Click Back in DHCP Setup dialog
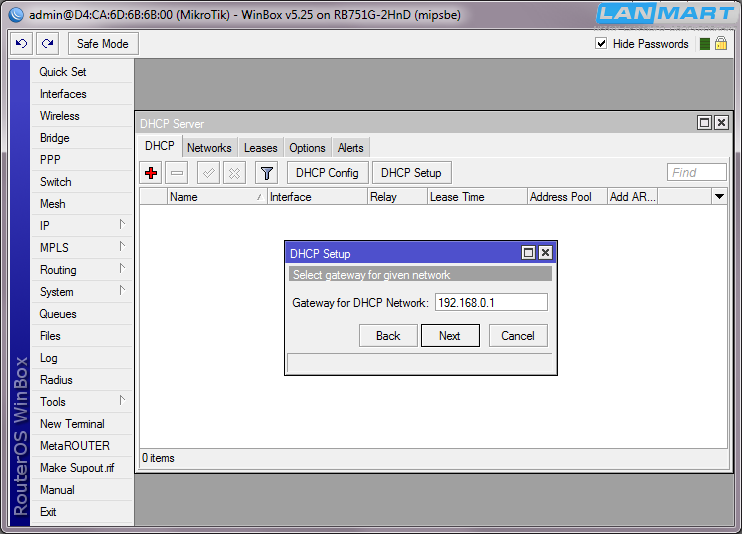 click(x=388, y=336)
